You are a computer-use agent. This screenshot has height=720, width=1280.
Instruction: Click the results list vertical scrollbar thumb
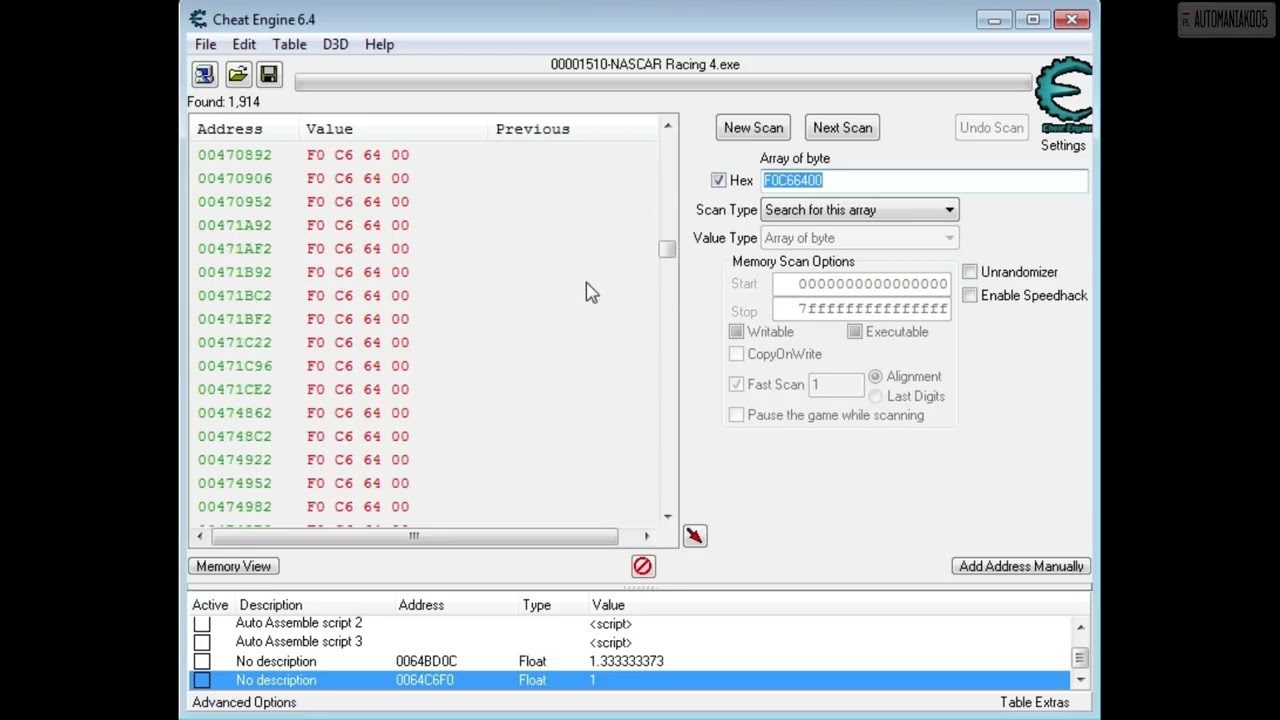[667, 249]
